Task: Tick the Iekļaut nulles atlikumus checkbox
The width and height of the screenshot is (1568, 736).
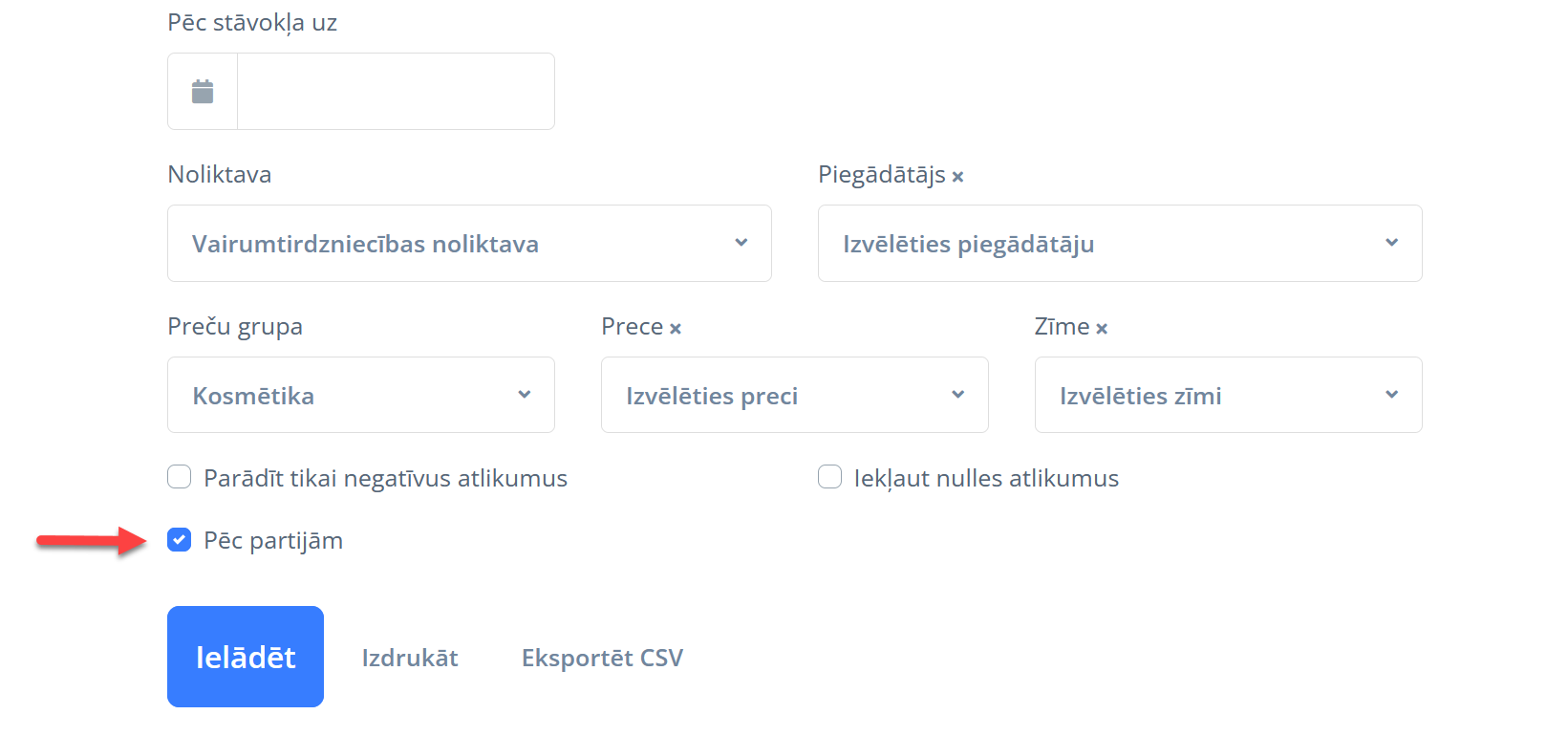Action: (x=830, y=477)
